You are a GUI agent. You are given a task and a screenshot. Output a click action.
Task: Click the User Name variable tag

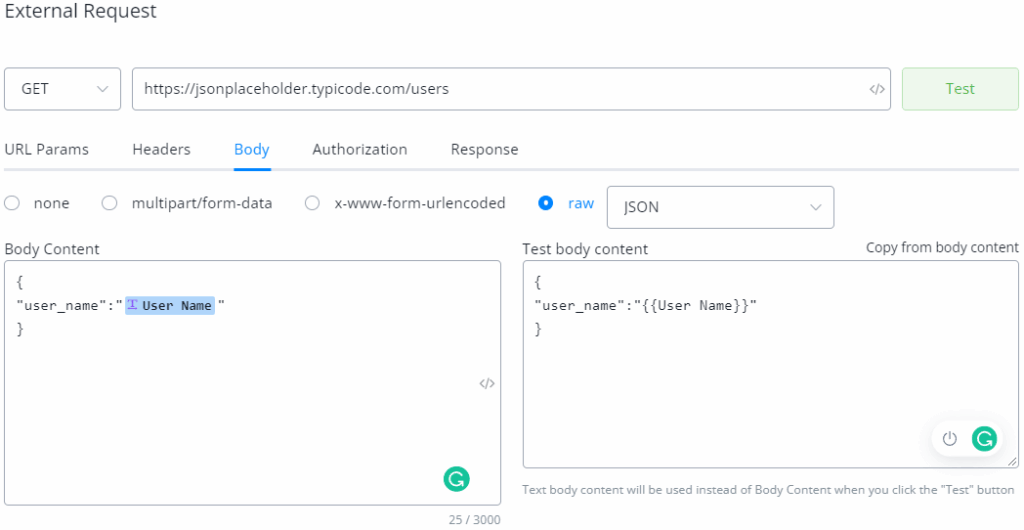click(170, 305)
